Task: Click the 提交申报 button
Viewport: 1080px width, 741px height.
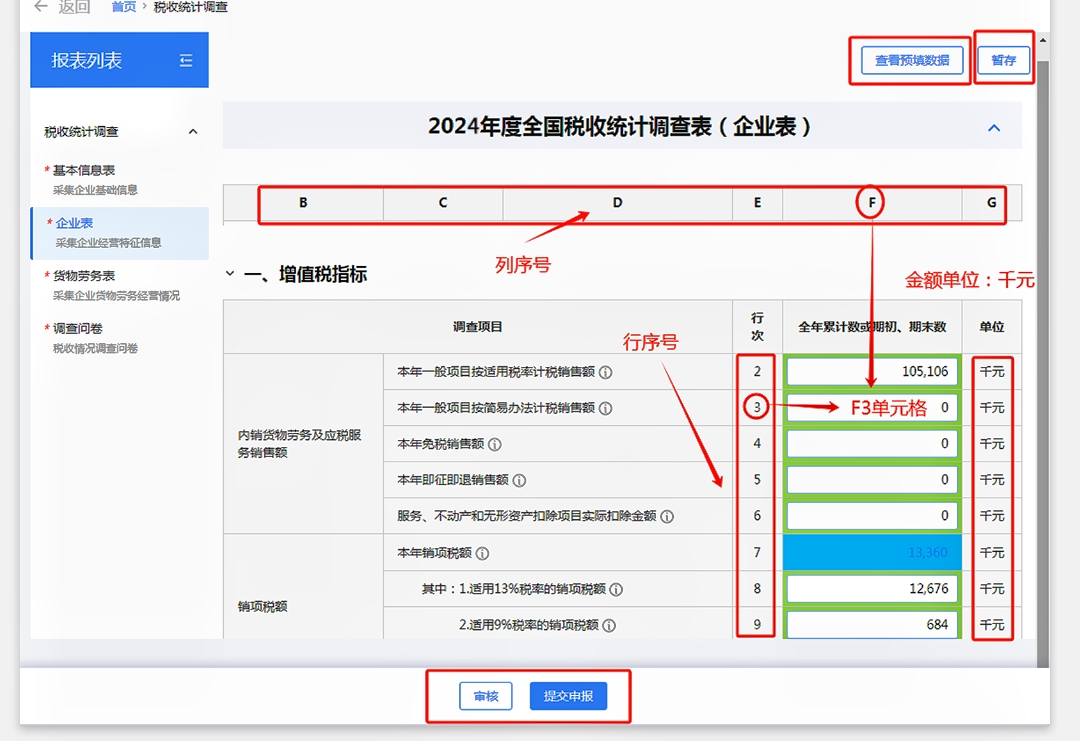Action: pyautogui.click(x=568, y=696)
